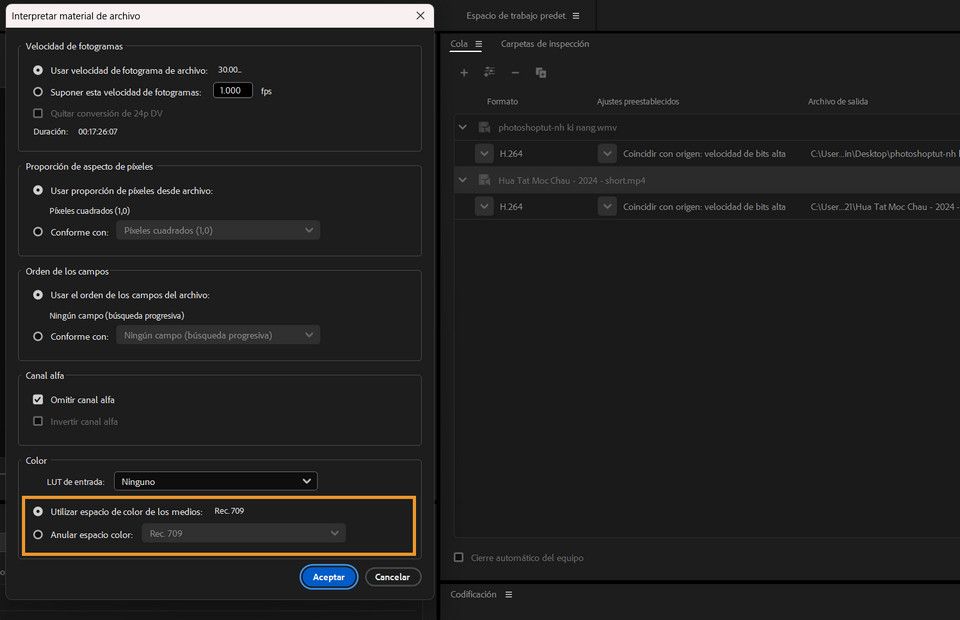Image resolution: width=960 pixels, height=620 pixels.
Task: Remove queue item using the minus icon
Action: [514, 72]
